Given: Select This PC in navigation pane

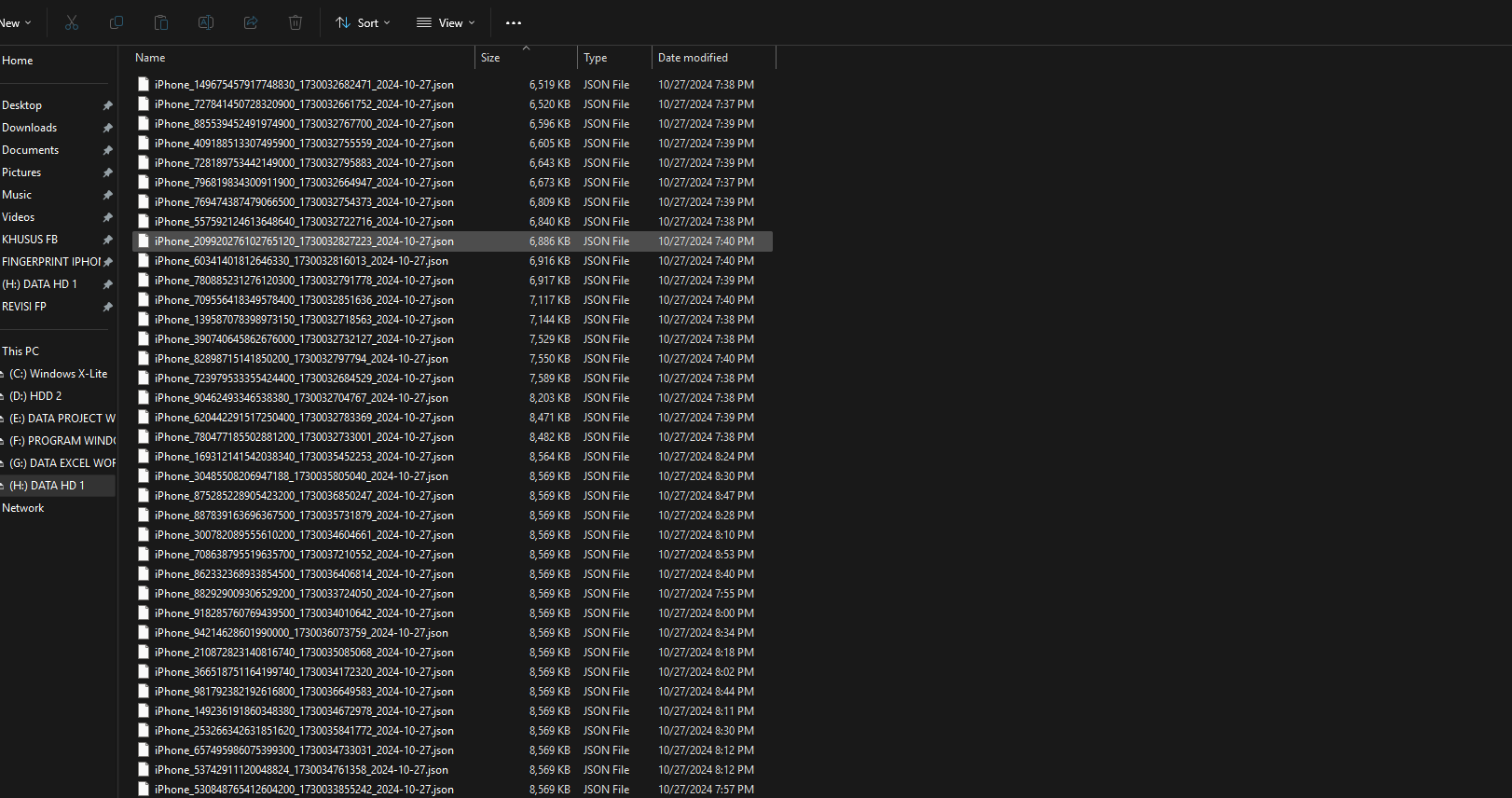Looking at the screenshot, I should tap(21, 351).
